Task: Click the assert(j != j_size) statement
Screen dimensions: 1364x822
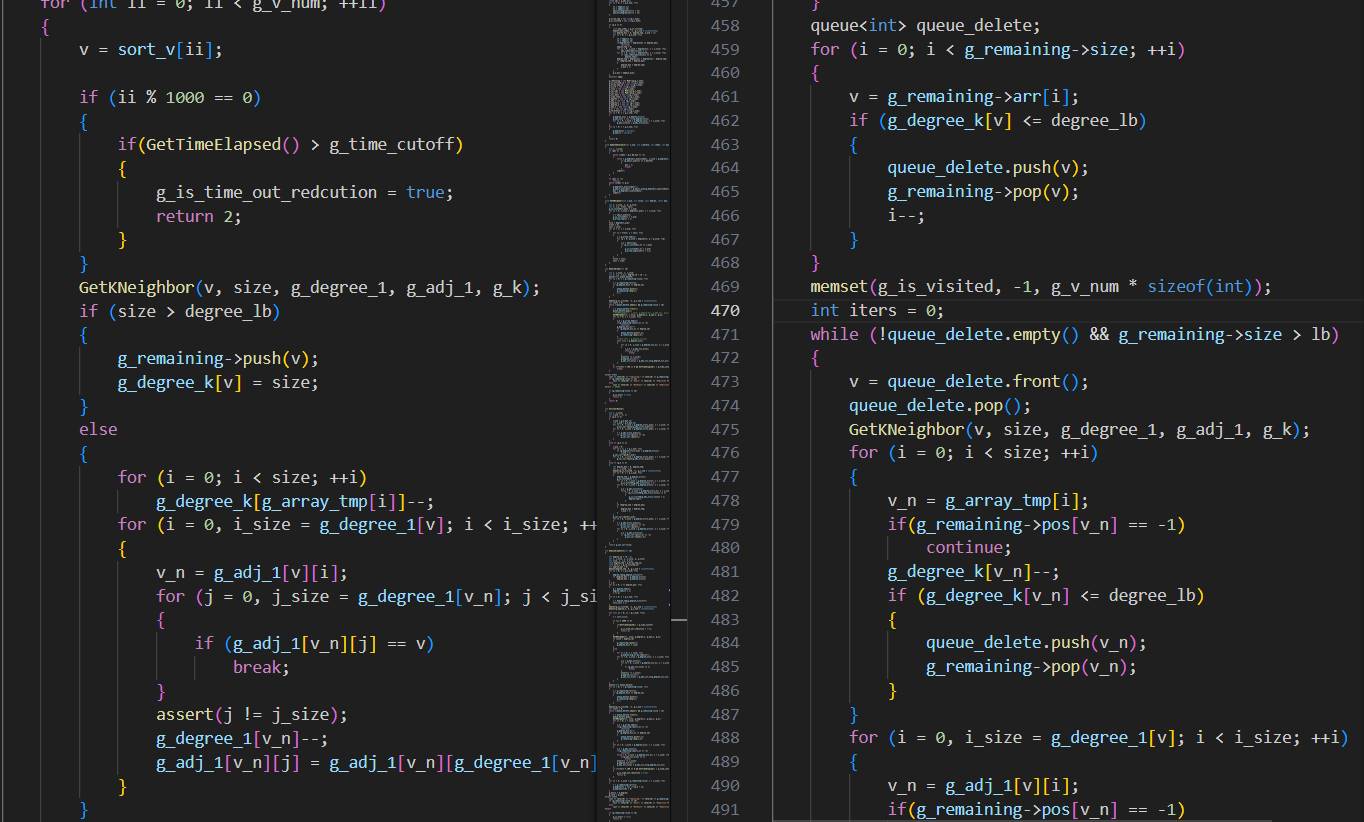Action: coord(251,715)
